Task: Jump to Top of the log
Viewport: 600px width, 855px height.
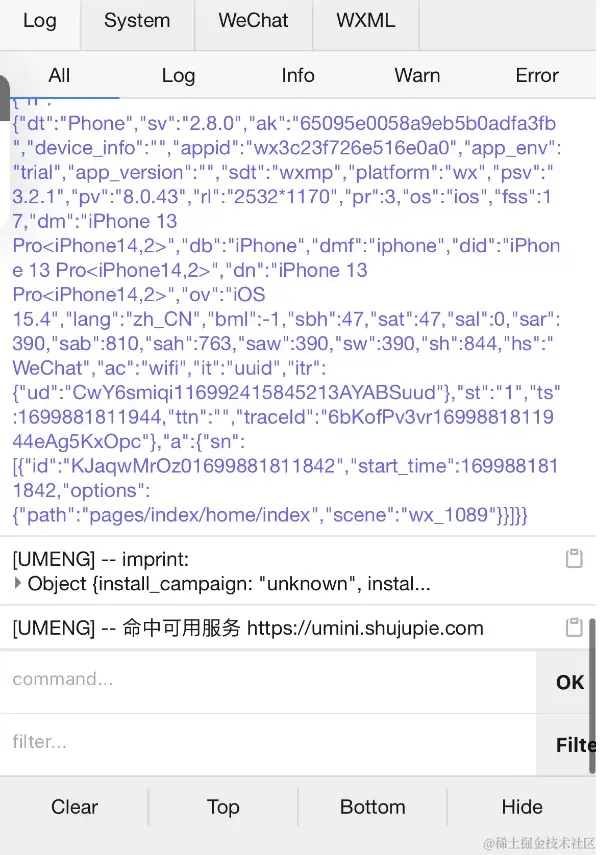Action: 223,807
